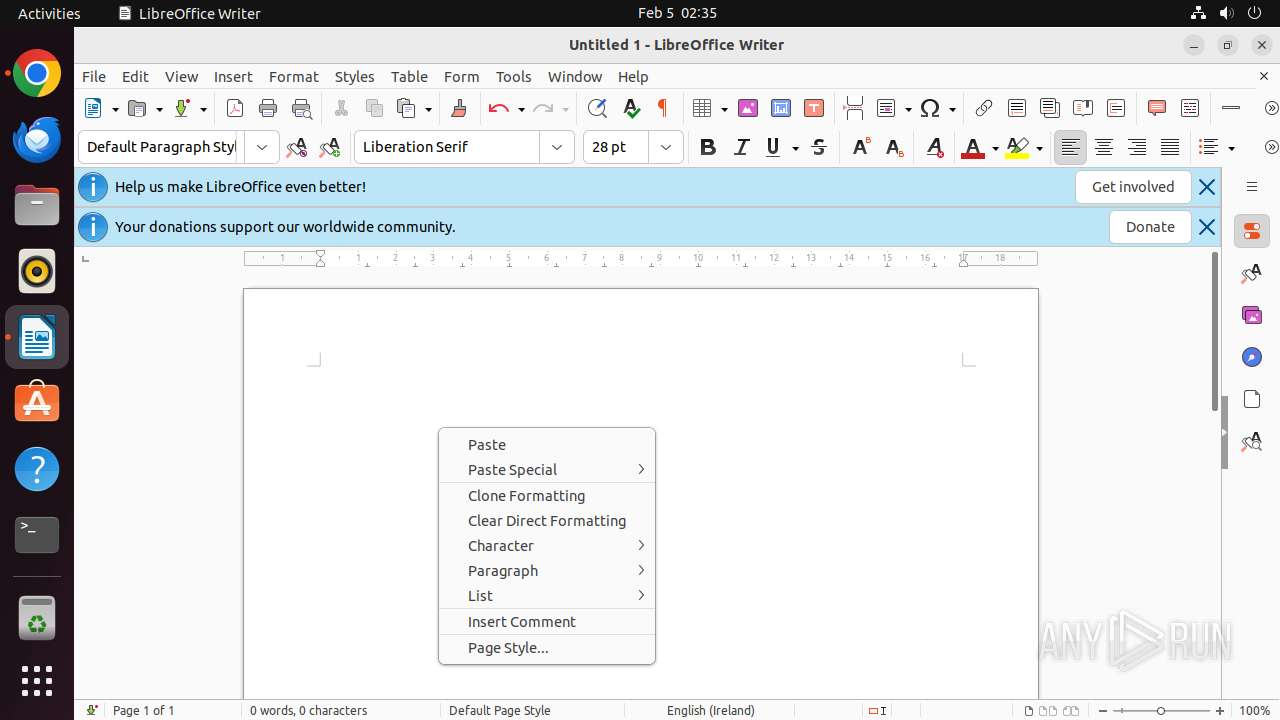
Task: Expand Character submenu in context menu
Action: point(547,546)
